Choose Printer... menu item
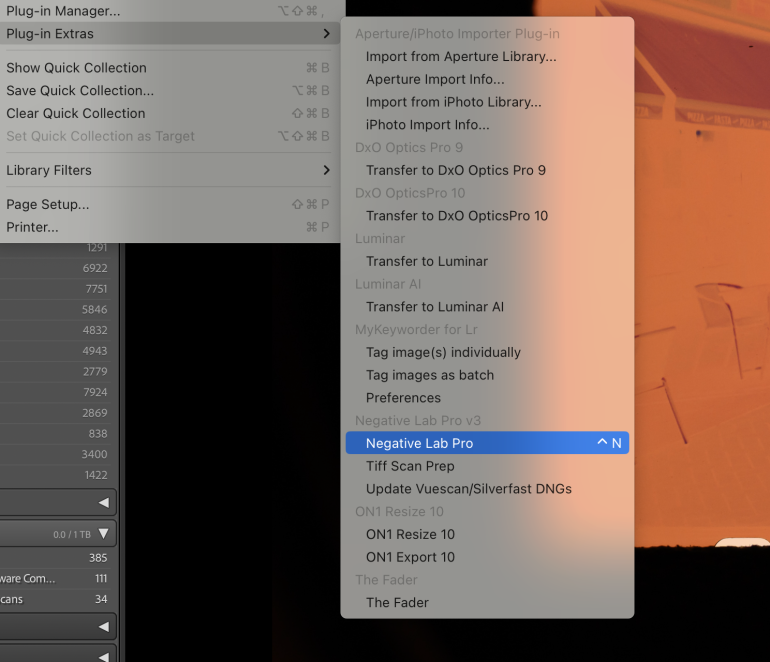This screenshot has height=662, width=770. (x=170, y=227)
